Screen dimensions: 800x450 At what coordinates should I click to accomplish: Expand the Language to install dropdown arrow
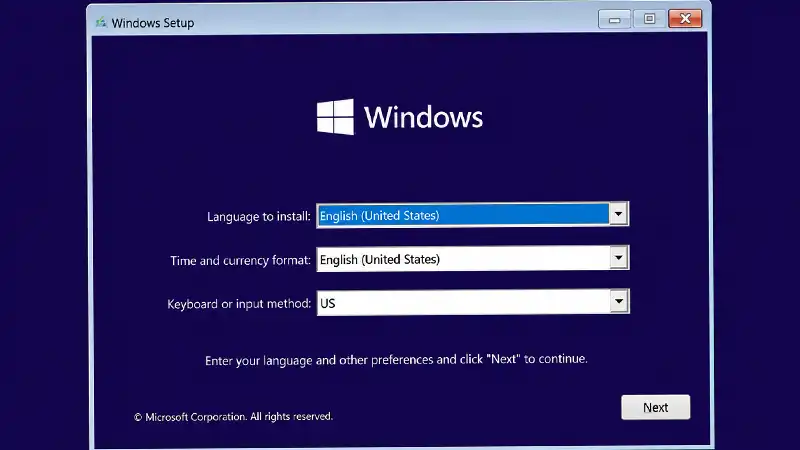(618, 214)
